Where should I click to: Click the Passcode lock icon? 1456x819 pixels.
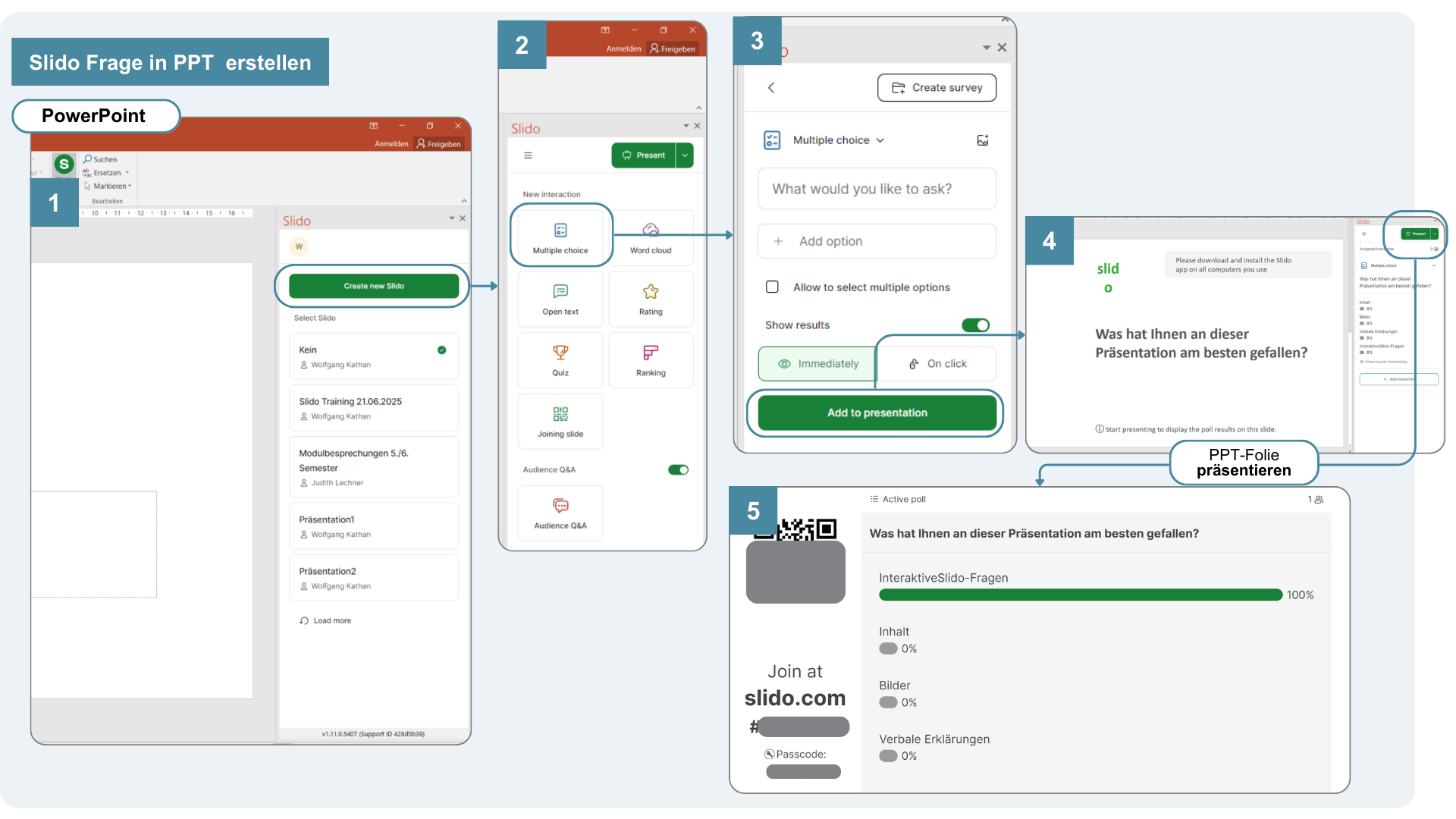[769, 755]
